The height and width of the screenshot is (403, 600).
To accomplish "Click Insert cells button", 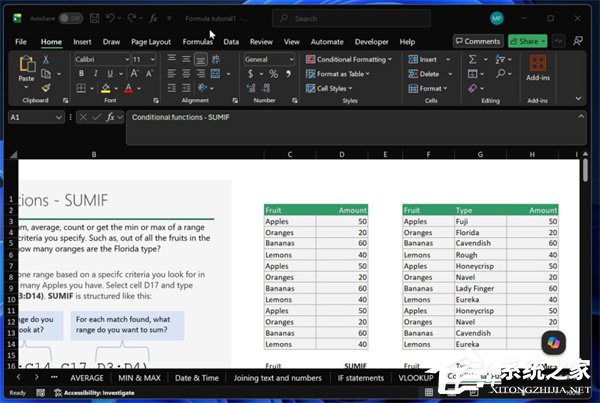I will pos(422,59).
